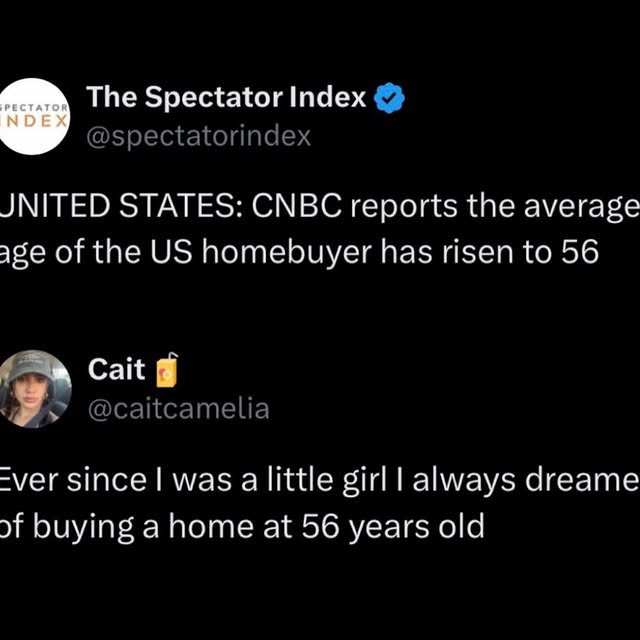Click the blue verified badge

(388, 98)
